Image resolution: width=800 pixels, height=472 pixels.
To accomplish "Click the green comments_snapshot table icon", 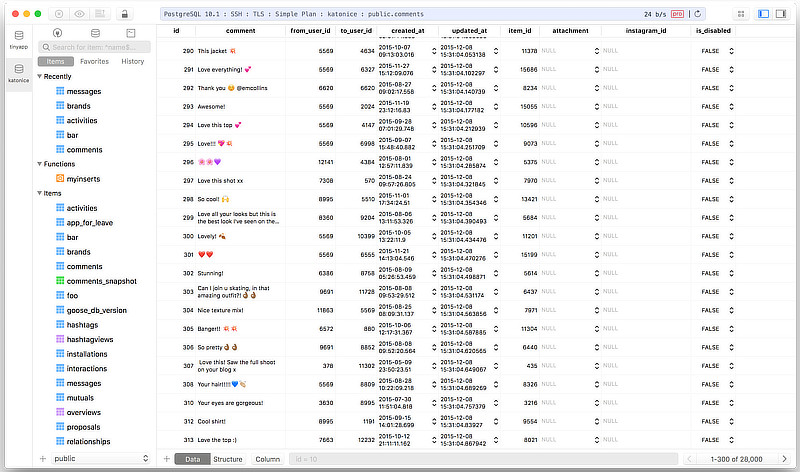I will (60, 281).
